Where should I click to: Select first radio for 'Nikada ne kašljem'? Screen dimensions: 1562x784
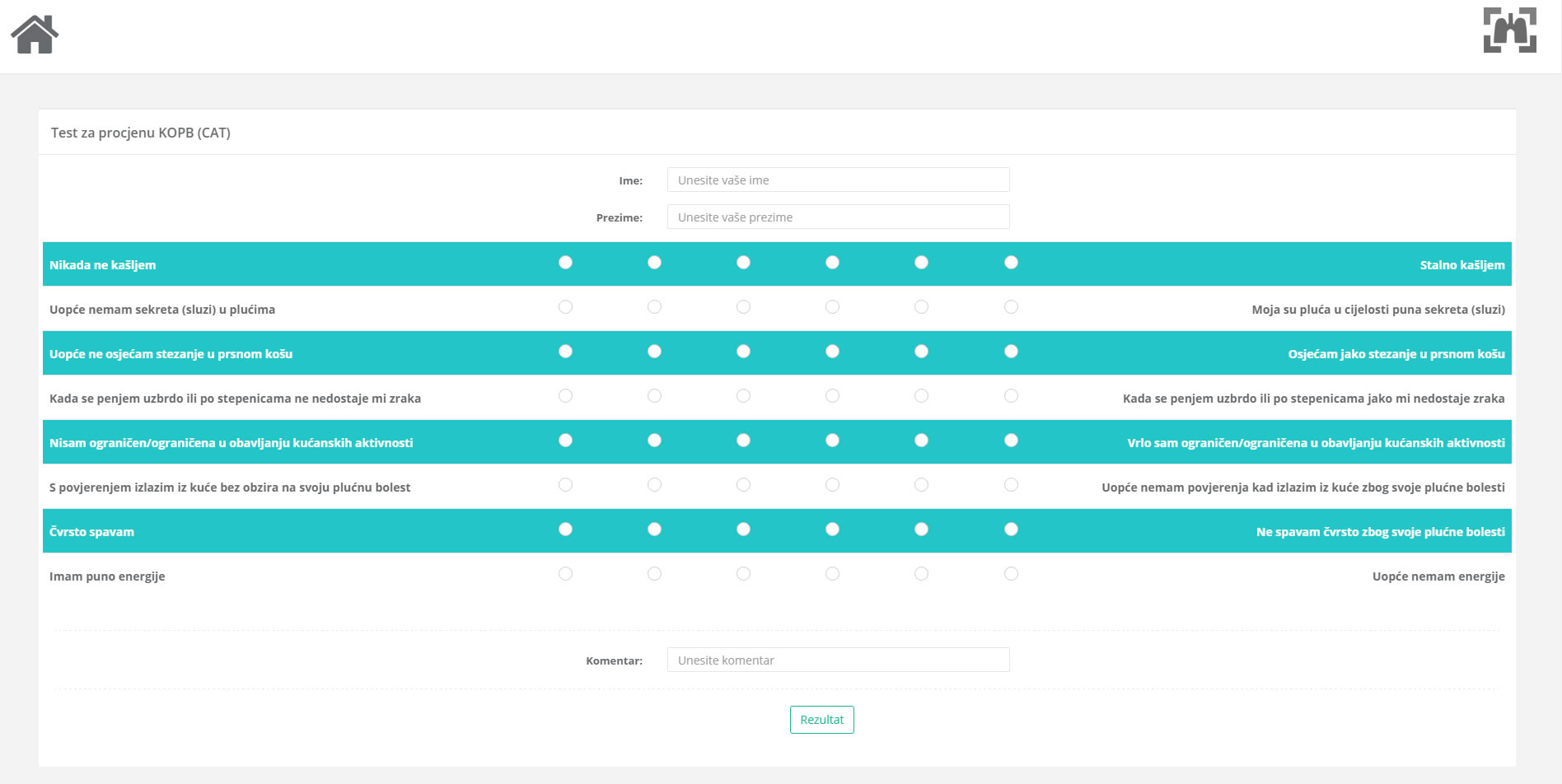point(565,263)
